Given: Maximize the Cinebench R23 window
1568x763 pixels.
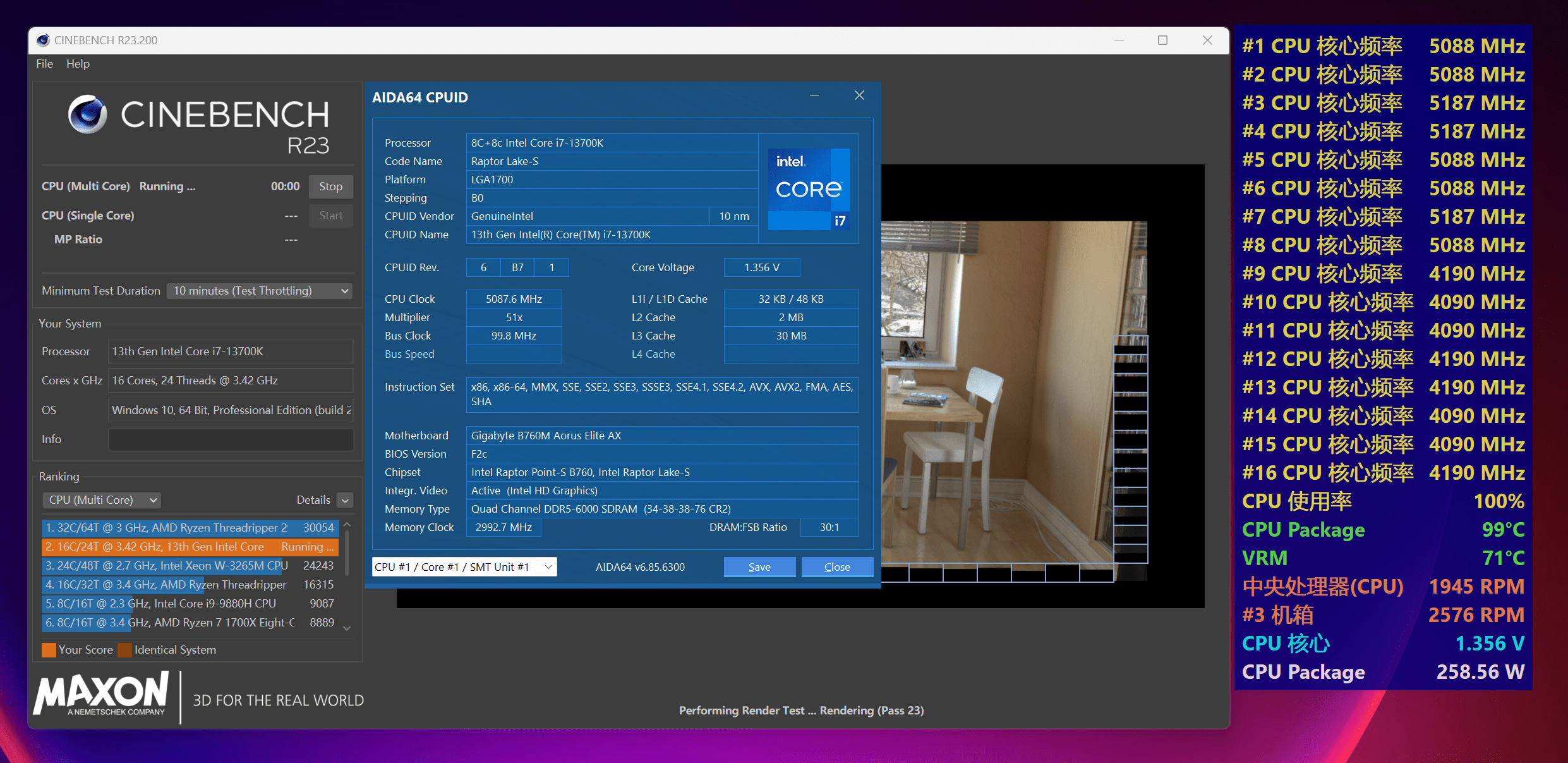Looking at the screenshot, I should (x=1162, y=40).
